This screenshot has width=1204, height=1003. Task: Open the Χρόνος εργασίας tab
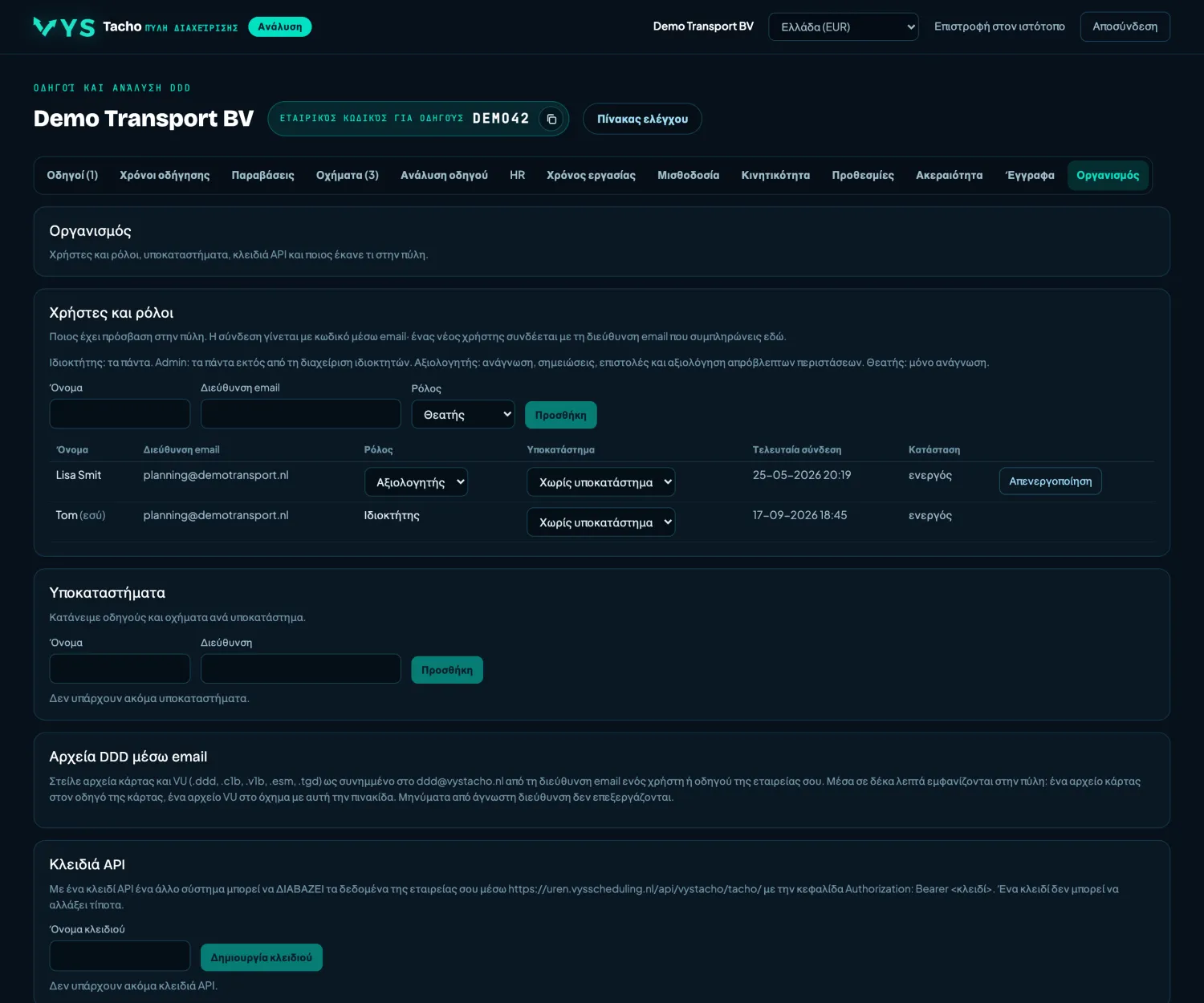591,175
